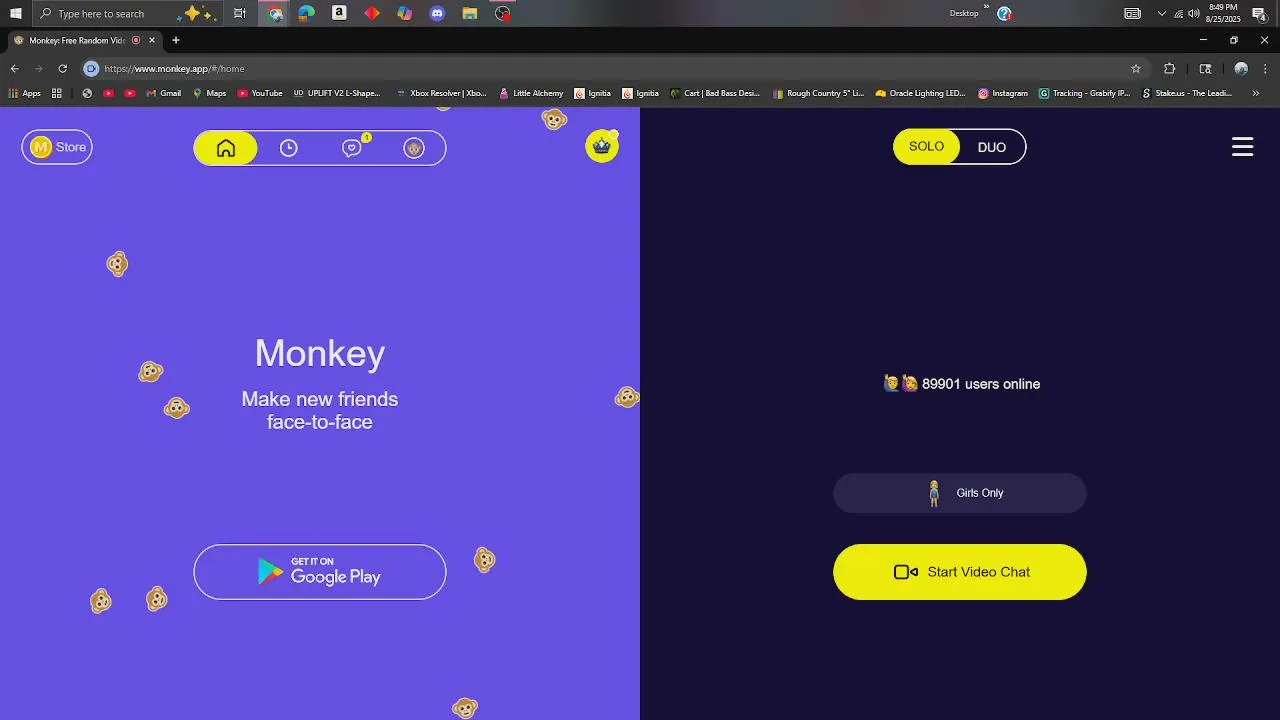Open the Apps bookmark
Image resolution: width=1280 pixels, height=720 pixels.
pyautogui.click(x=25, y=93)
